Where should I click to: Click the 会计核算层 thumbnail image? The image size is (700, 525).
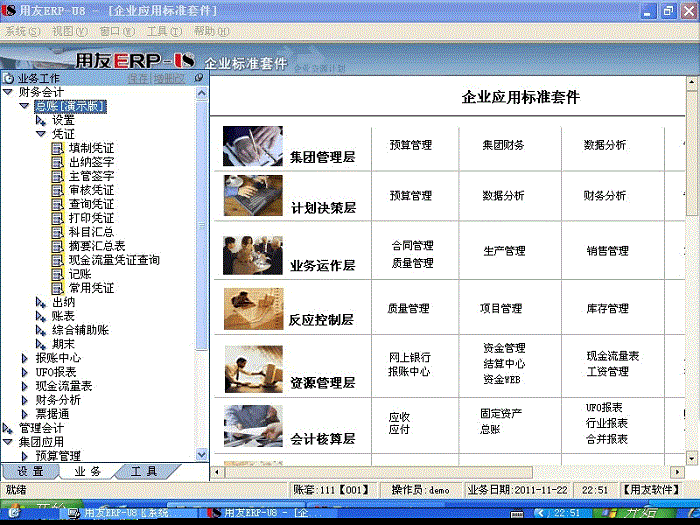(x=253, y=426)
